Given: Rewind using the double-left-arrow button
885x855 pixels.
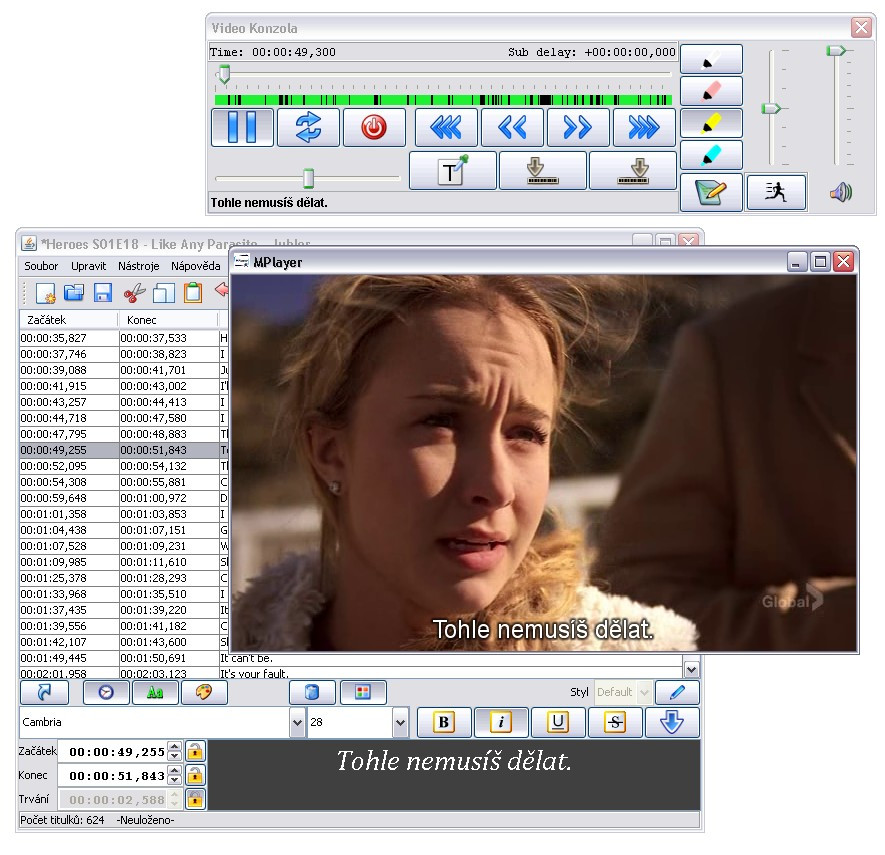Looking at the screenshot, I should point(512,128).
